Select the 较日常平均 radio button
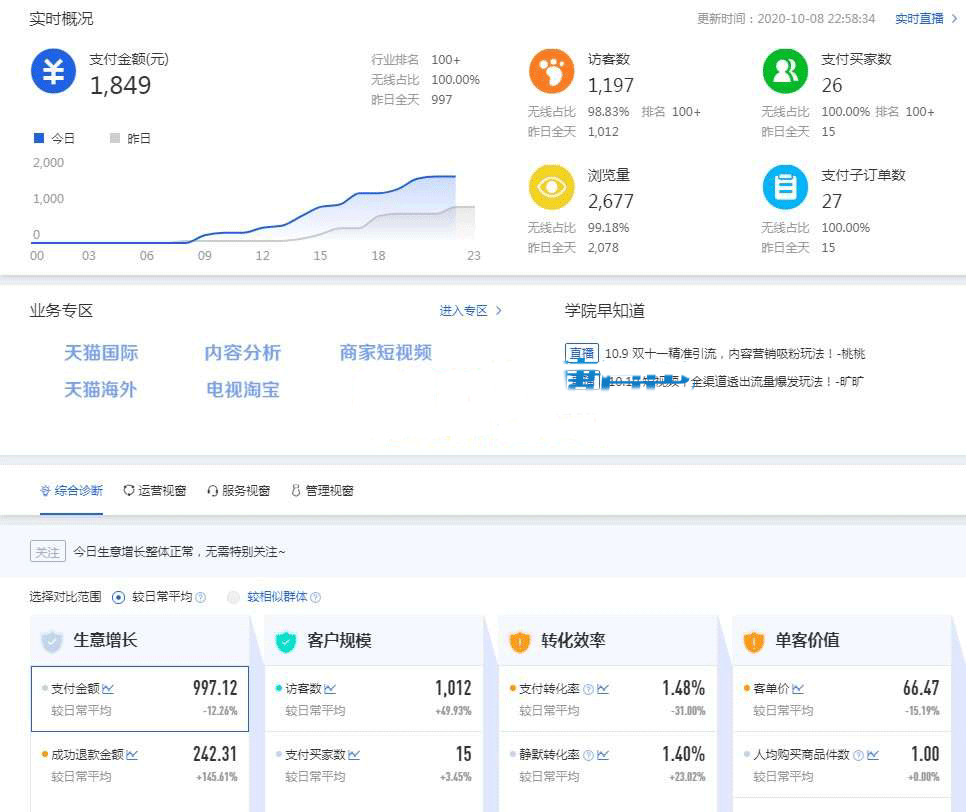 [119, 597]
